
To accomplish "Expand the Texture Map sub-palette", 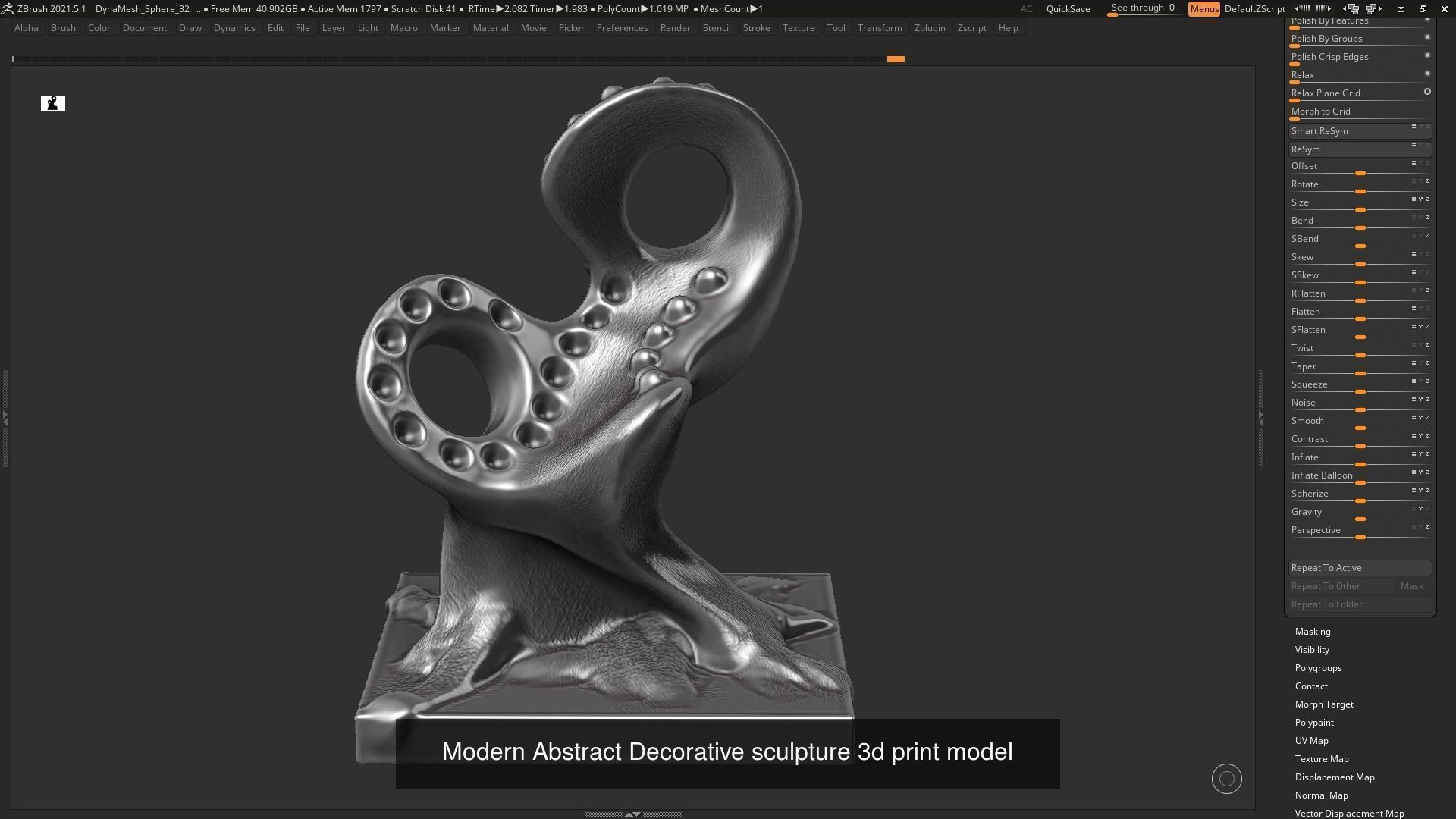I will [1322, 759].
